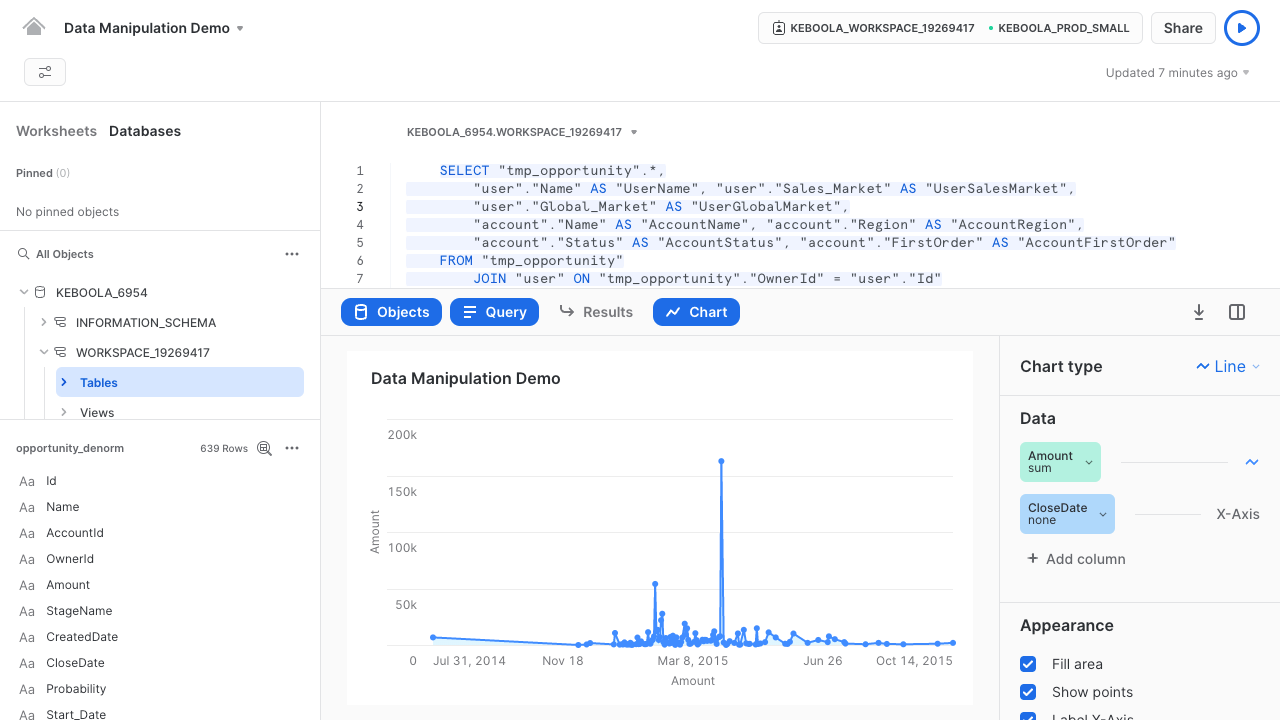1280x720 pixels.
Task: Run the query with the blue play button
Action: coord(1242,28)
